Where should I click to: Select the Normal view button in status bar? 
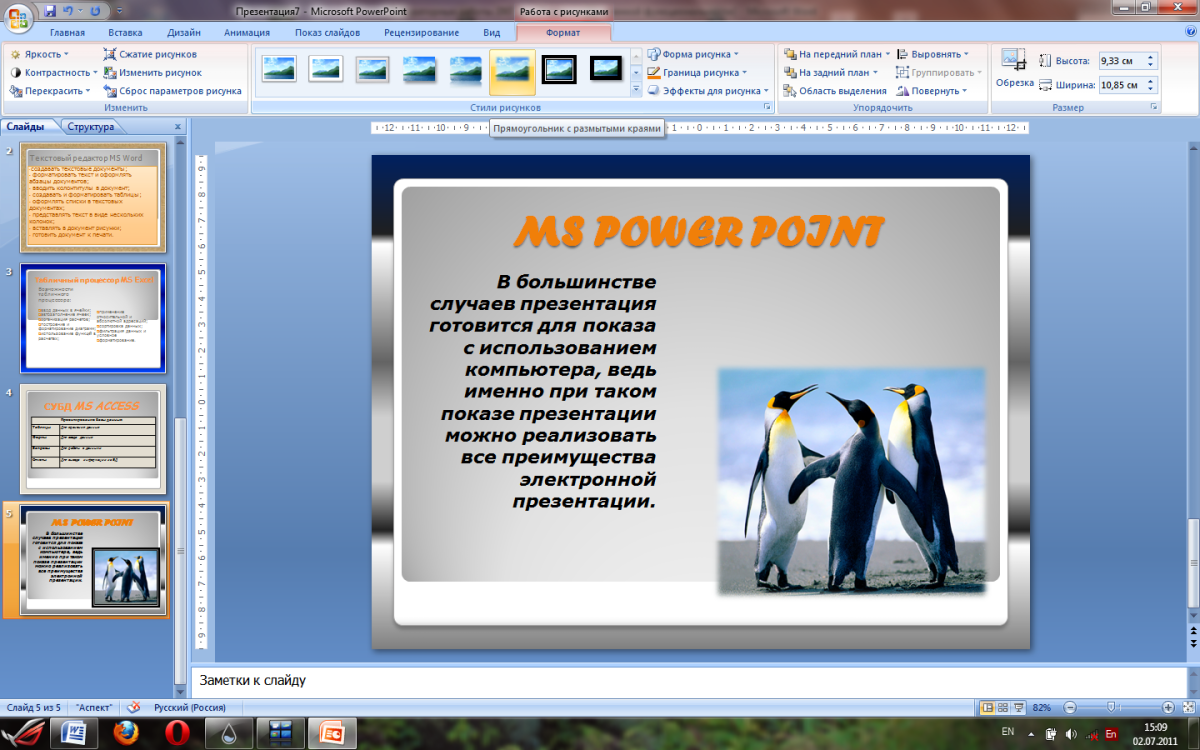pos(988,707)
